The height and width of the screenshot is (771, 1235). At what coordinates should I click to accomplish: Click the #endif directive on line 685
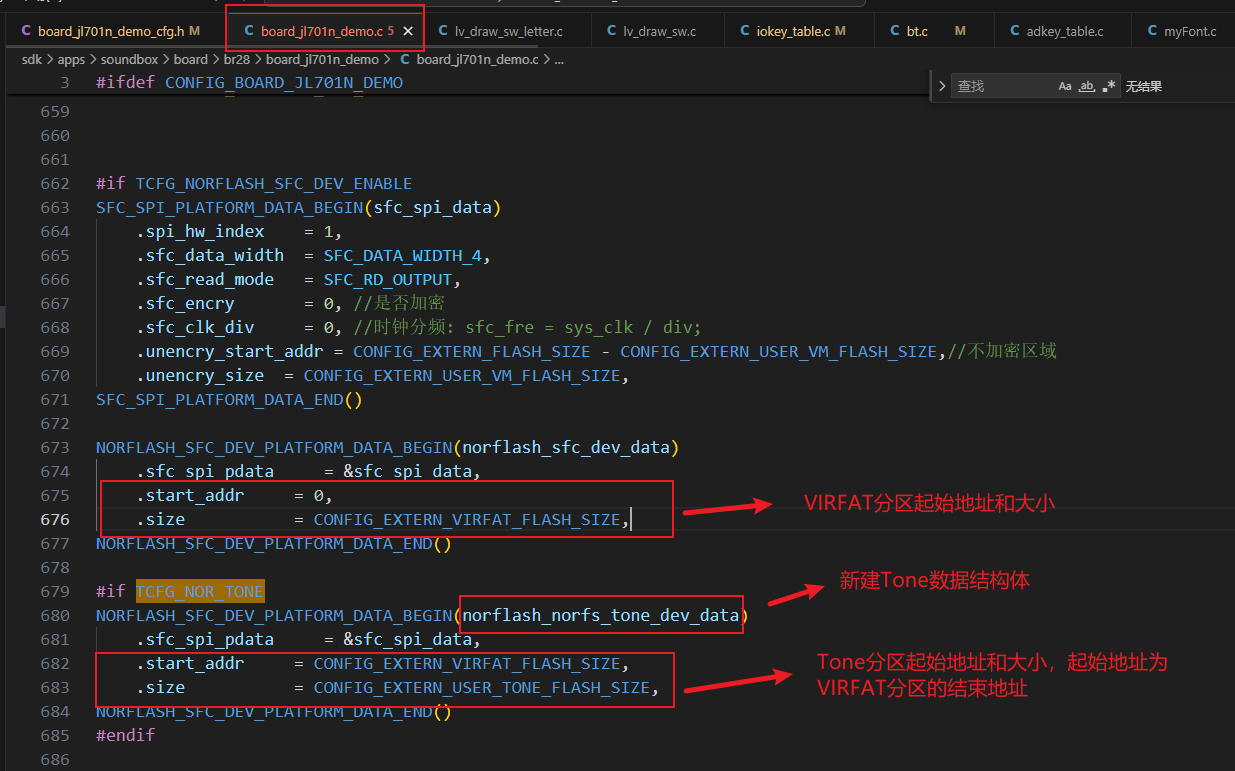(126, 736)
